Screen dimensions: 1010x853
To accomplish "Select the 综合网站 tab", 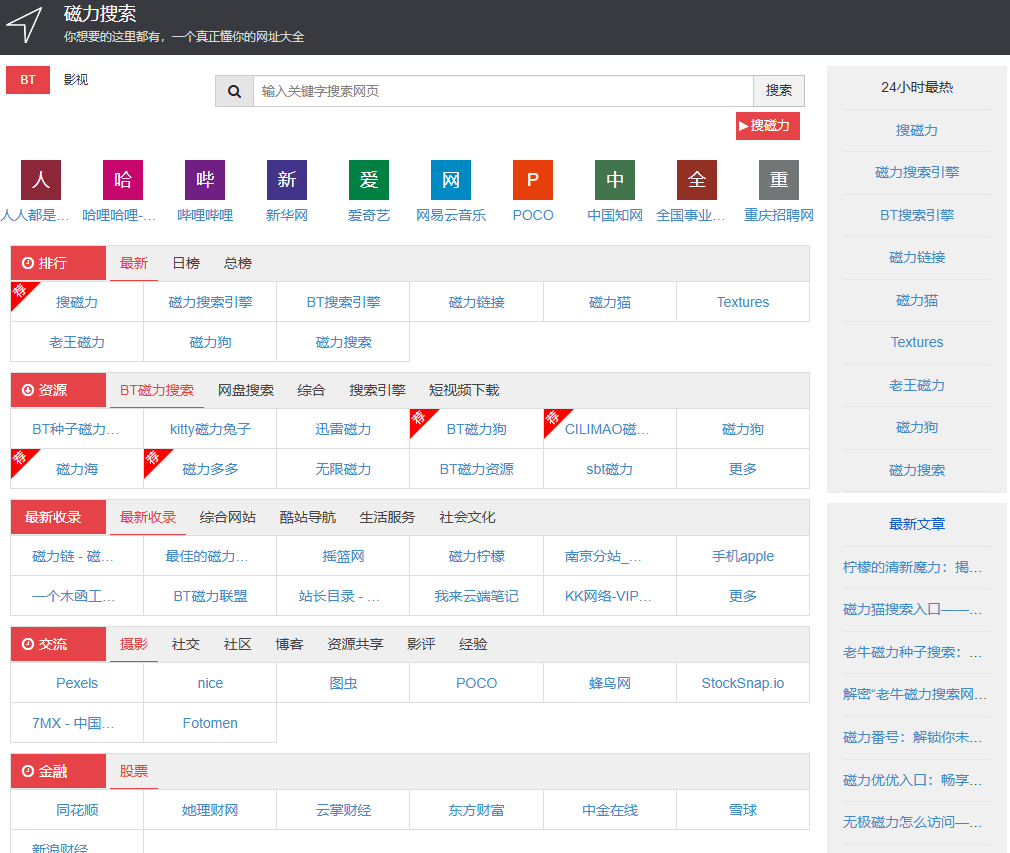I will coord(228,517).
